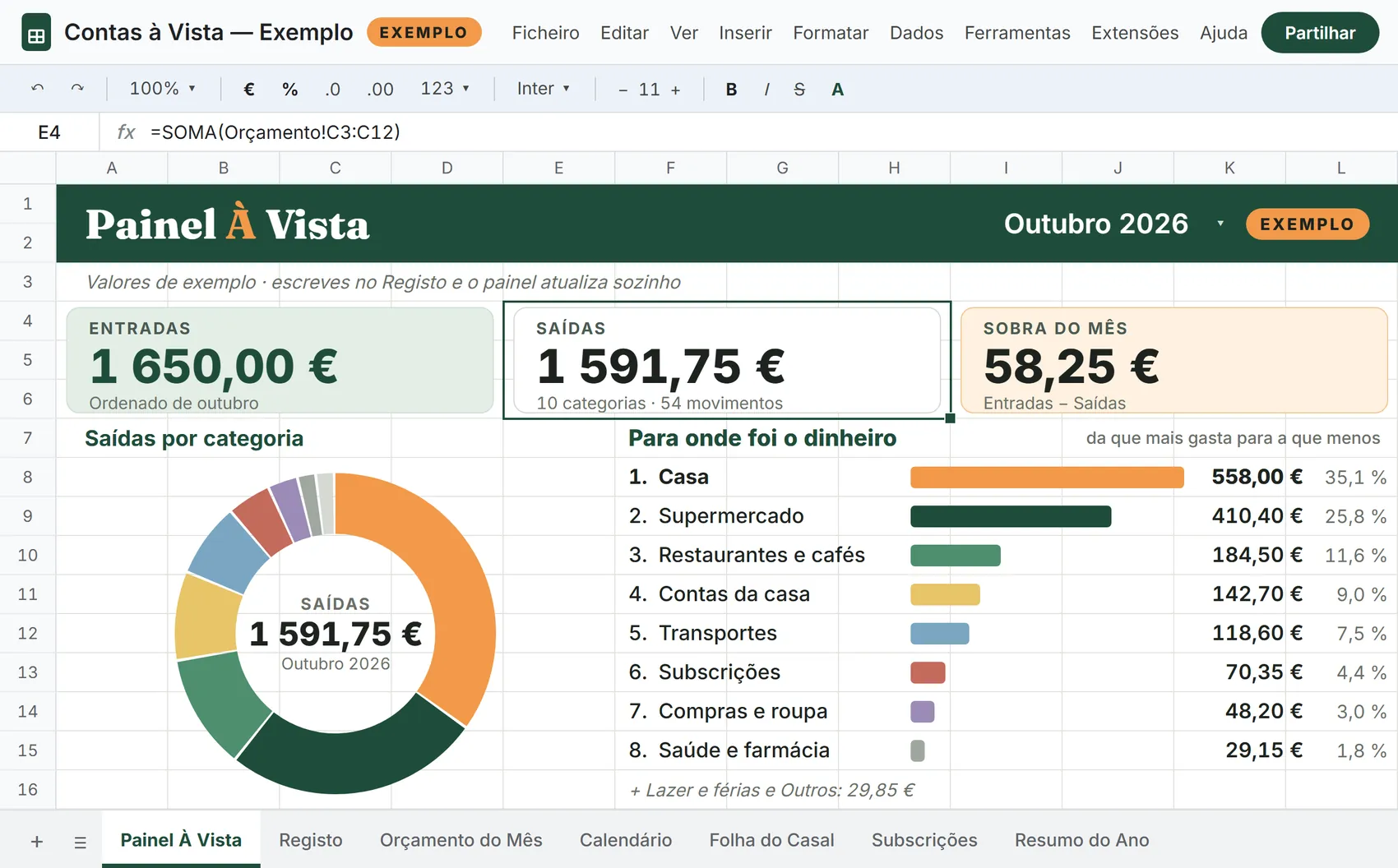
Task: Click the donut chart center total
Action: tap(336, 634)
